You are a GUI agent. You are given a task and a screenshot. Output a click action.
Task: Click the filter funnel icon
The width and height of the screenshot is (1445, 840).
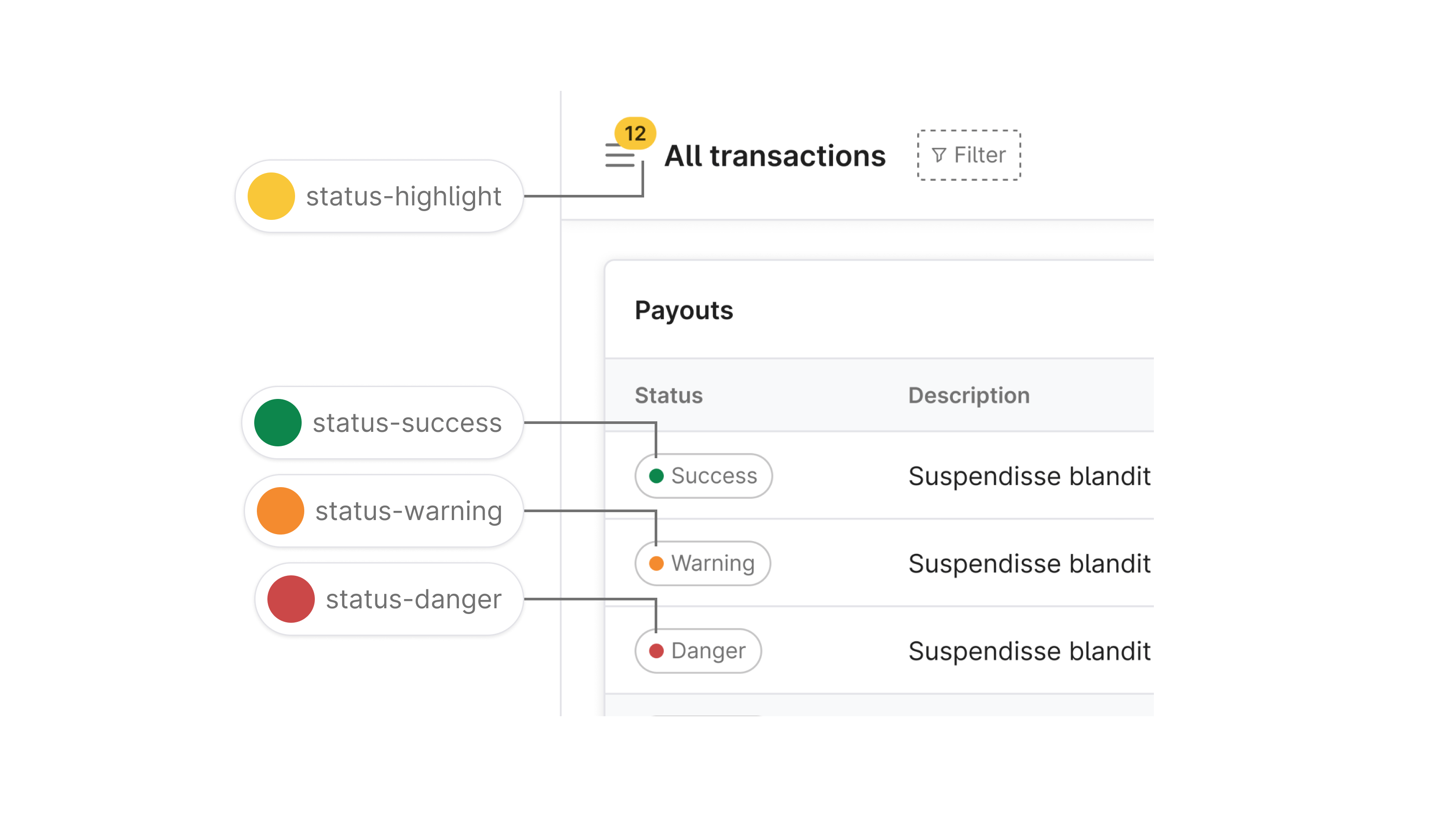pos(939,155)
